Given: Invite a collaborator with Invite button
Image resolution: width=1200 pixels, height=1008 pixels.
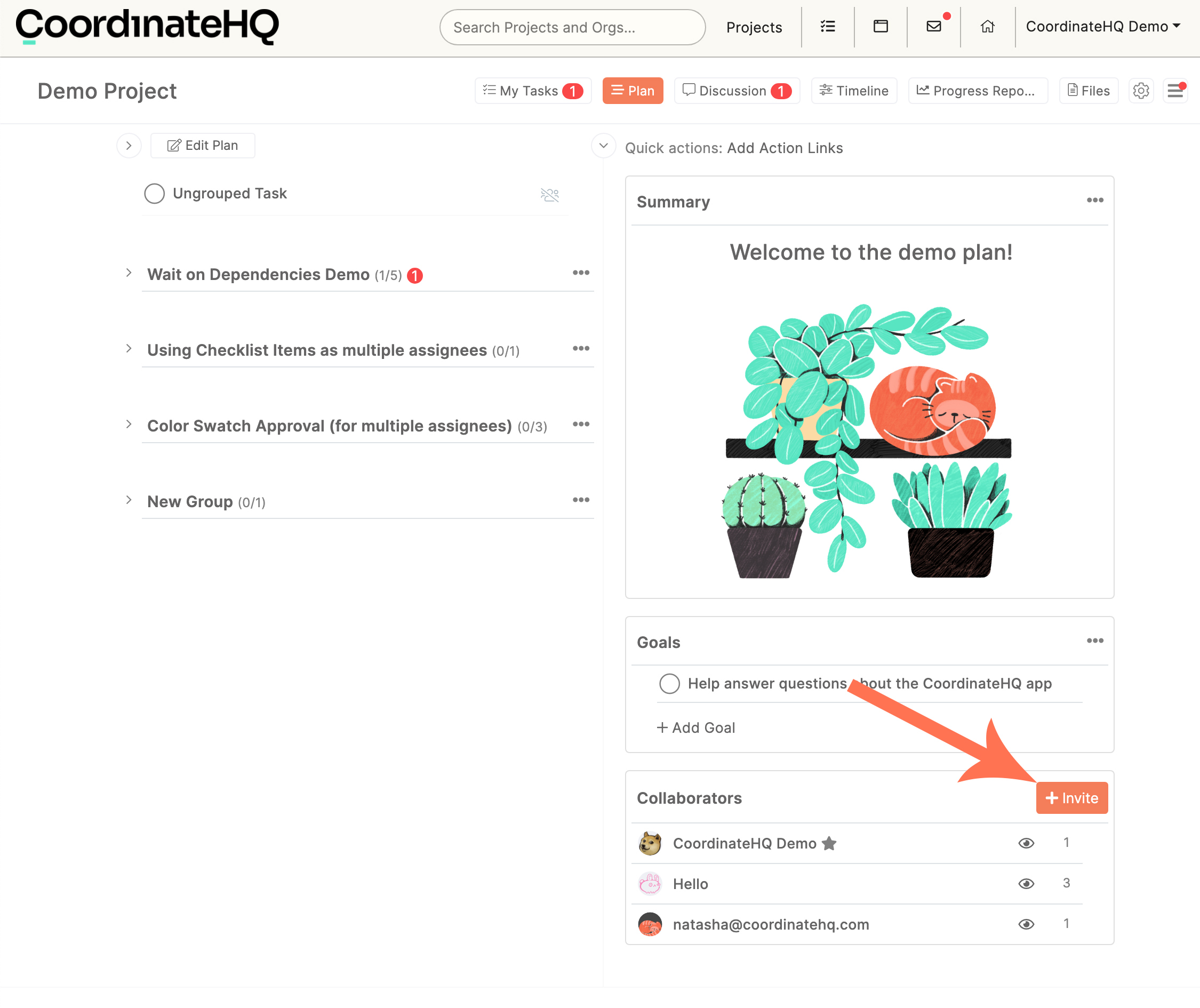Looking at the screenshot, I should click(1072, 798).
